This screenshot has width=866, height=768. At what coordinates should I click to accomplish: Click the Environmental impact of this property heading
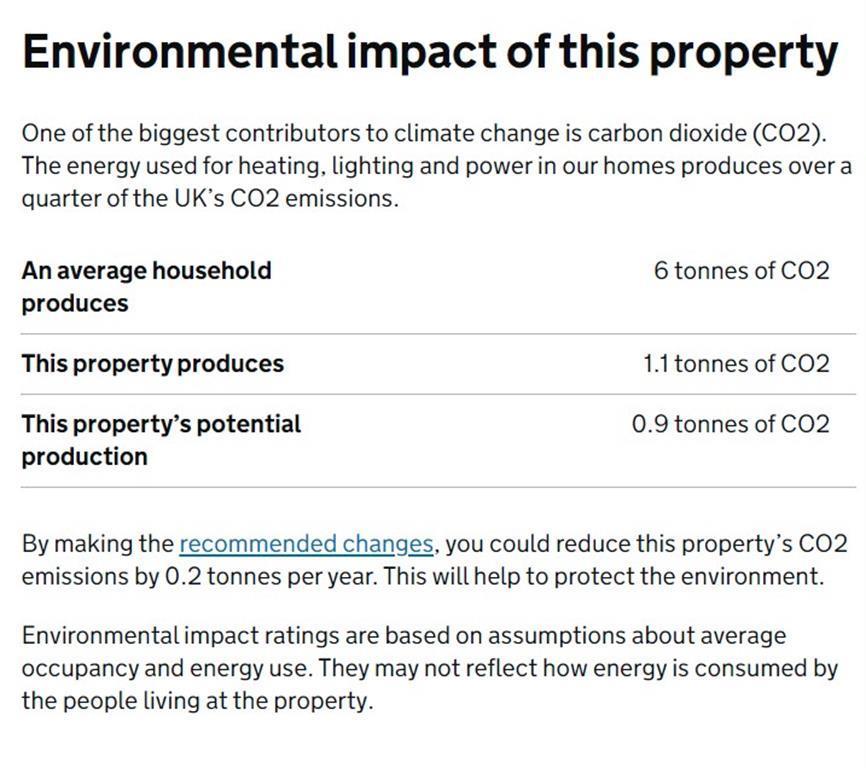tap(430, 52)
